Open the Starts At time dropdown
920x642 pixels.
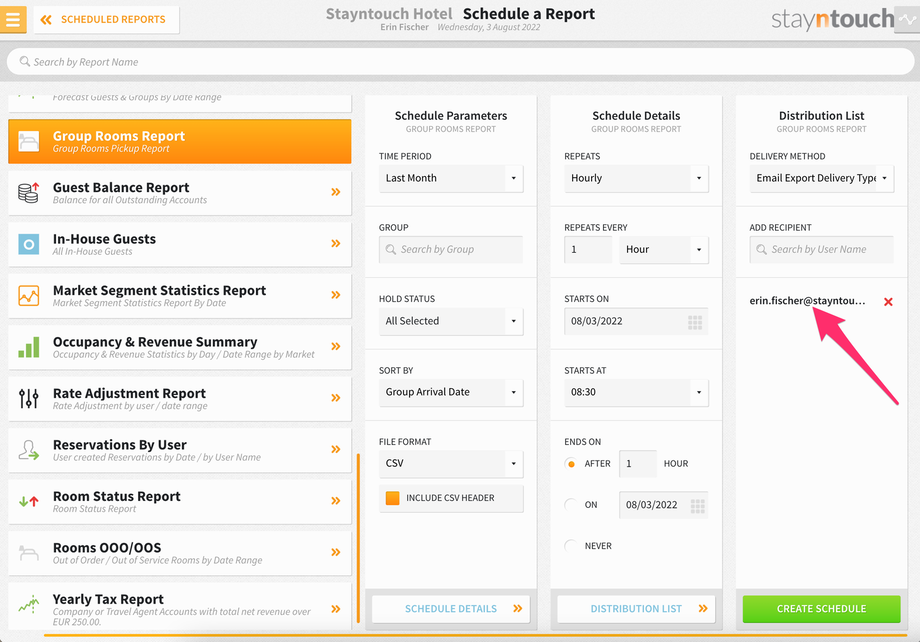(x=636, y=392)
